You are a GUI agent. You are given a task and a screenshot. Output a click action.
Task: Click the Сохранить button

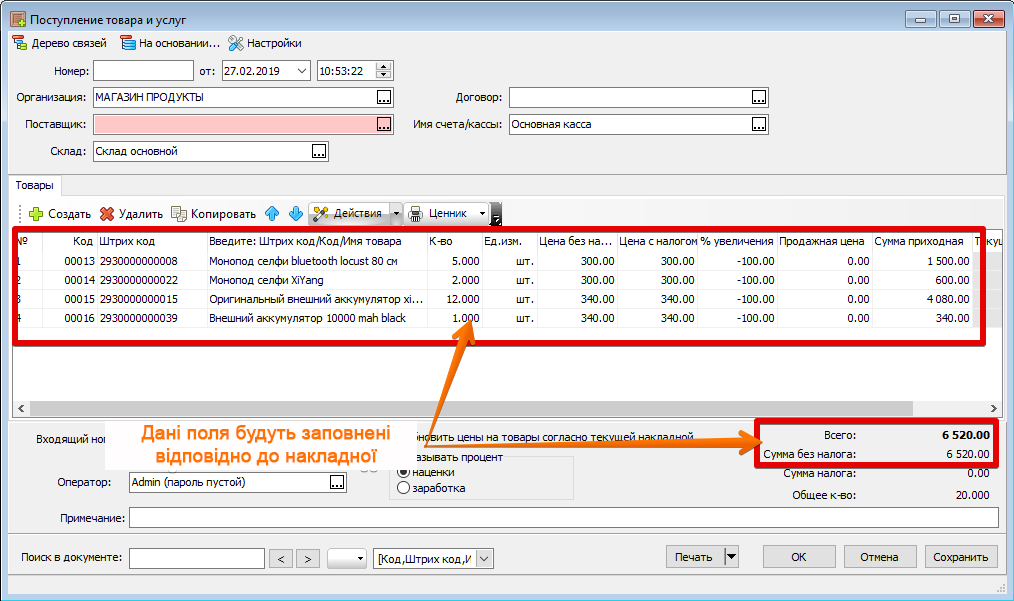[x=961, y=556]
